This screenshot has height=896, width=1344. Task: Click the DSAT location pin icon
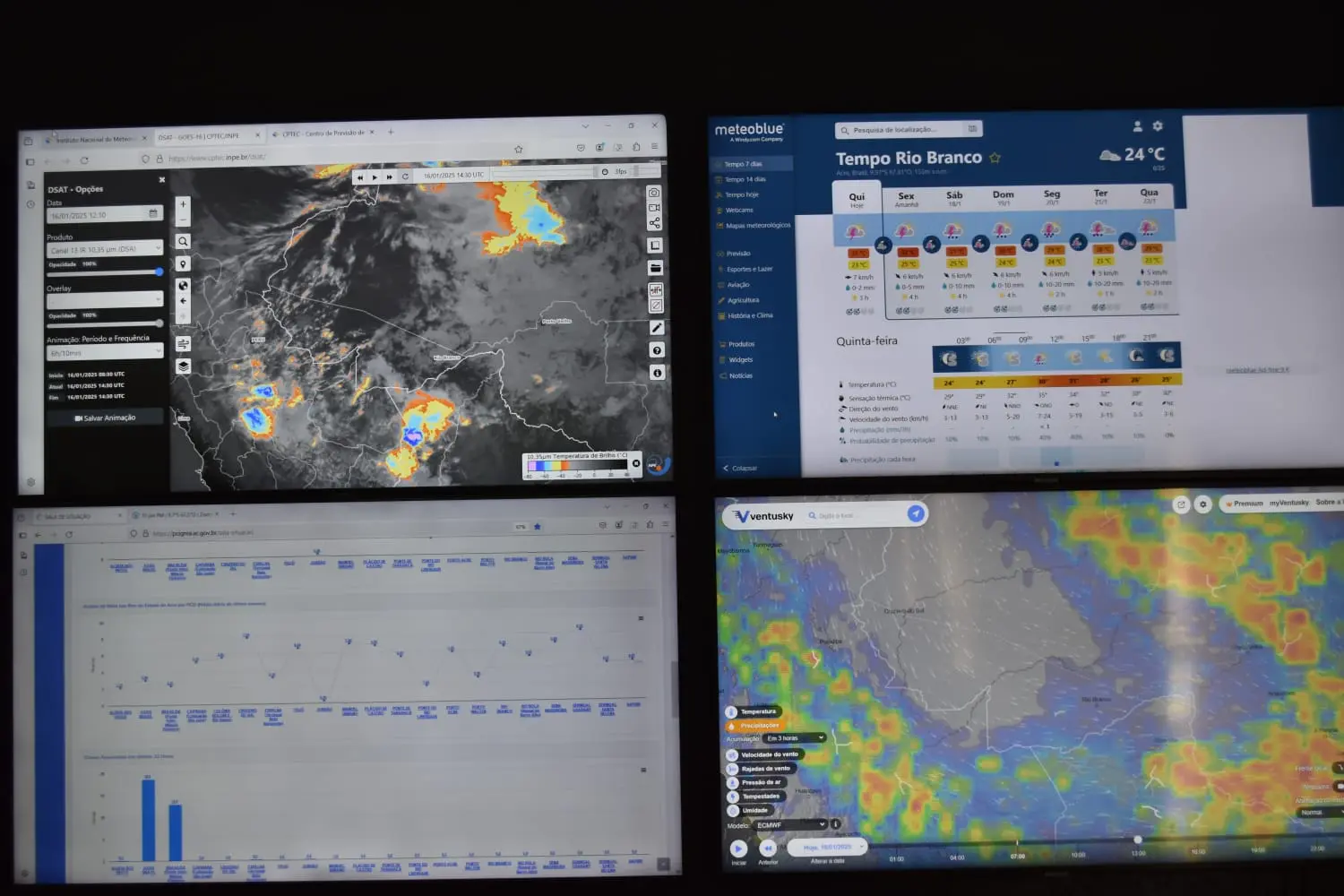(x=183, y=264)
